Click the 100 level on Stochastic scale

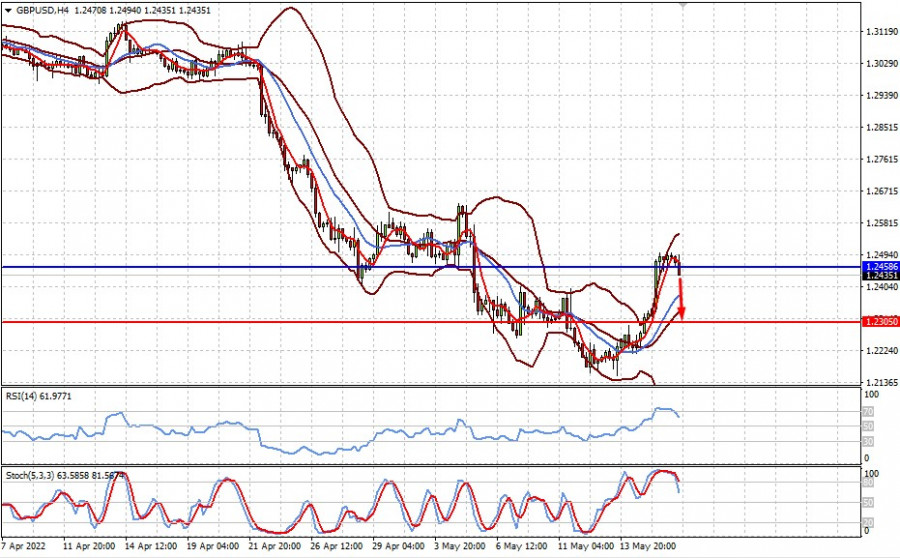coord(871,474)
